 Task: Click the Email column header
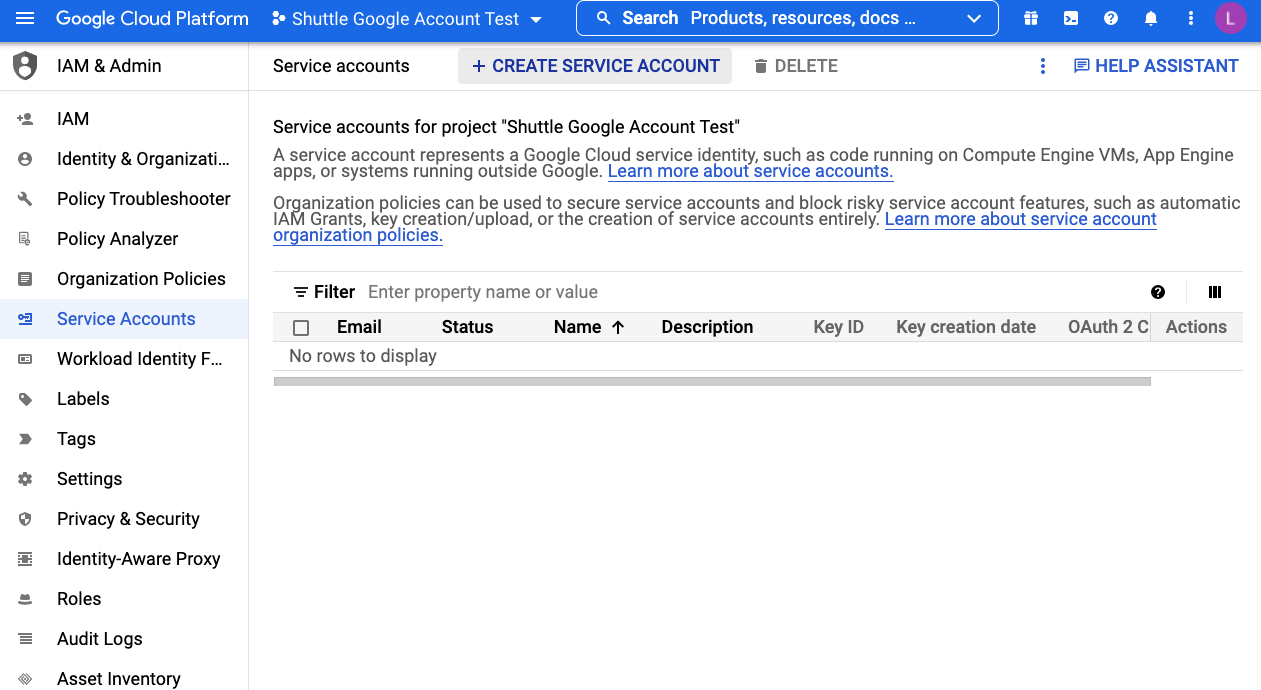(359, 327)
